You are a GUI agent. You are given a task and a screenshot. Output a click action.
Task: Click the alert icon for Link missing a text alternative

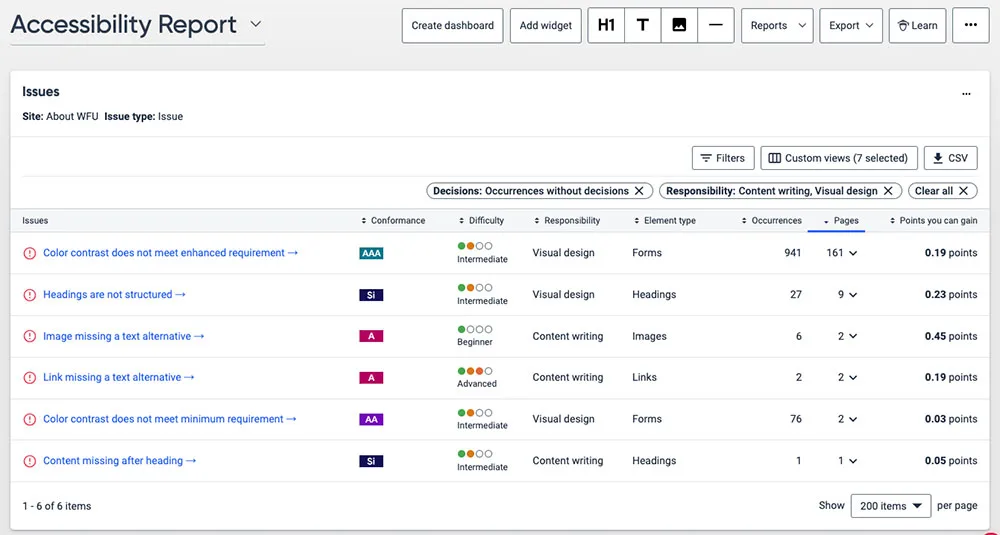[29, 377]
